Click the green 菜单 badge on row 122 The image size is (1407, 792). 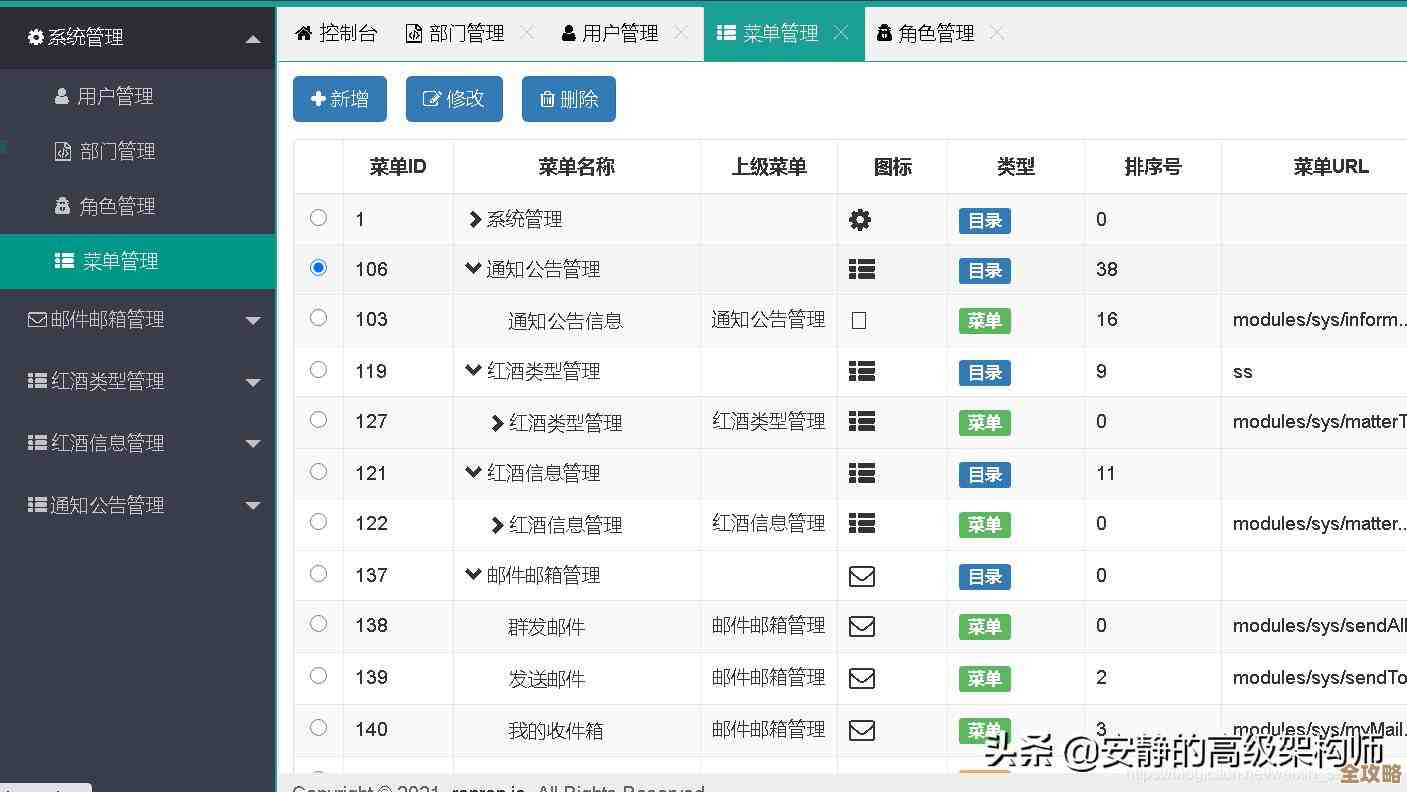click(x=984, y=524)
